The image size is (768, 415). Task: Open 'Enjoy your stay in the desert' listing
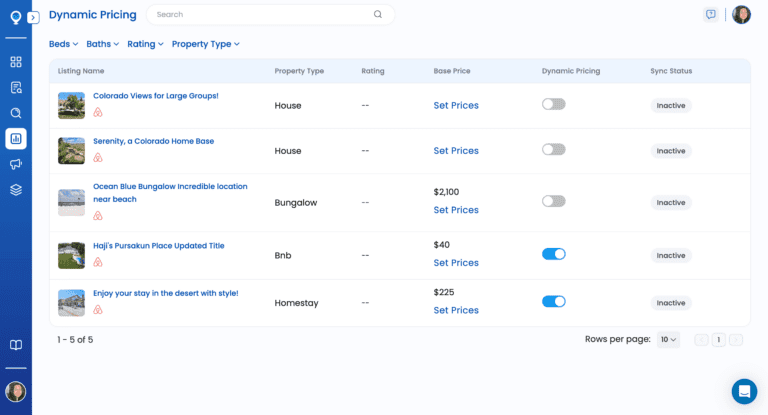pyautogui.click(x=165, y=293)
